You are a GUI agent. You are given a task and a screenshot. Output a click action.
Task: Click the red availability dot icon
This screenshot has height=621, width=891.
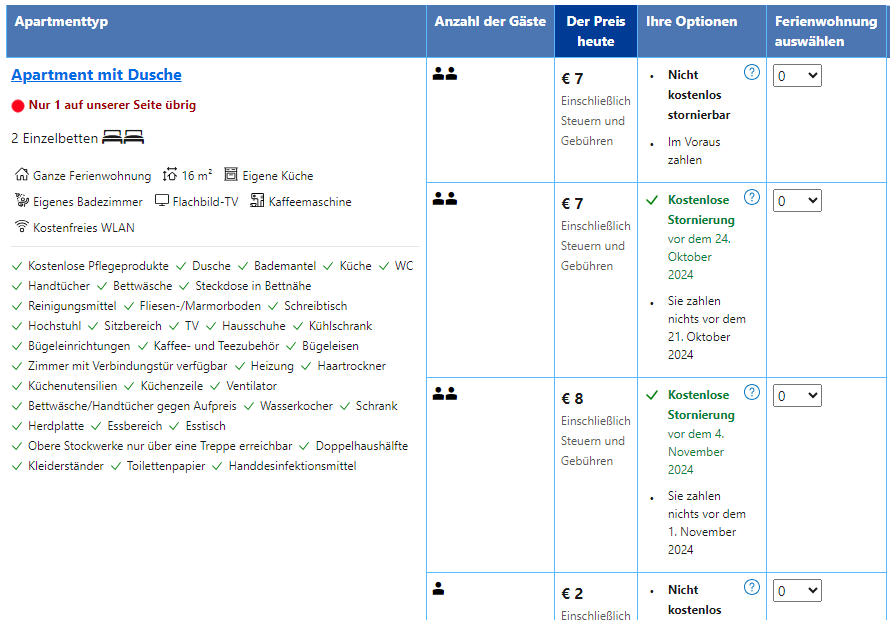[17, 106]
